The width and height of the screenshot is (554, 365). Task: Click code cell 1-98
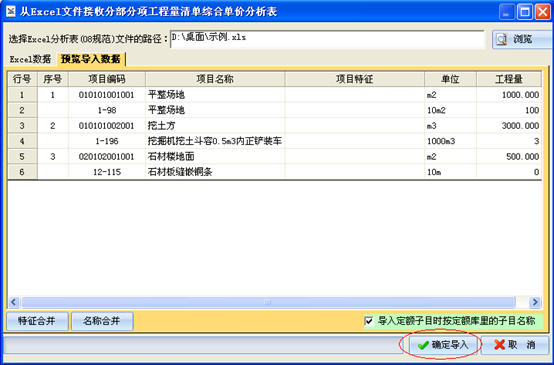click(x=107, y=110)
